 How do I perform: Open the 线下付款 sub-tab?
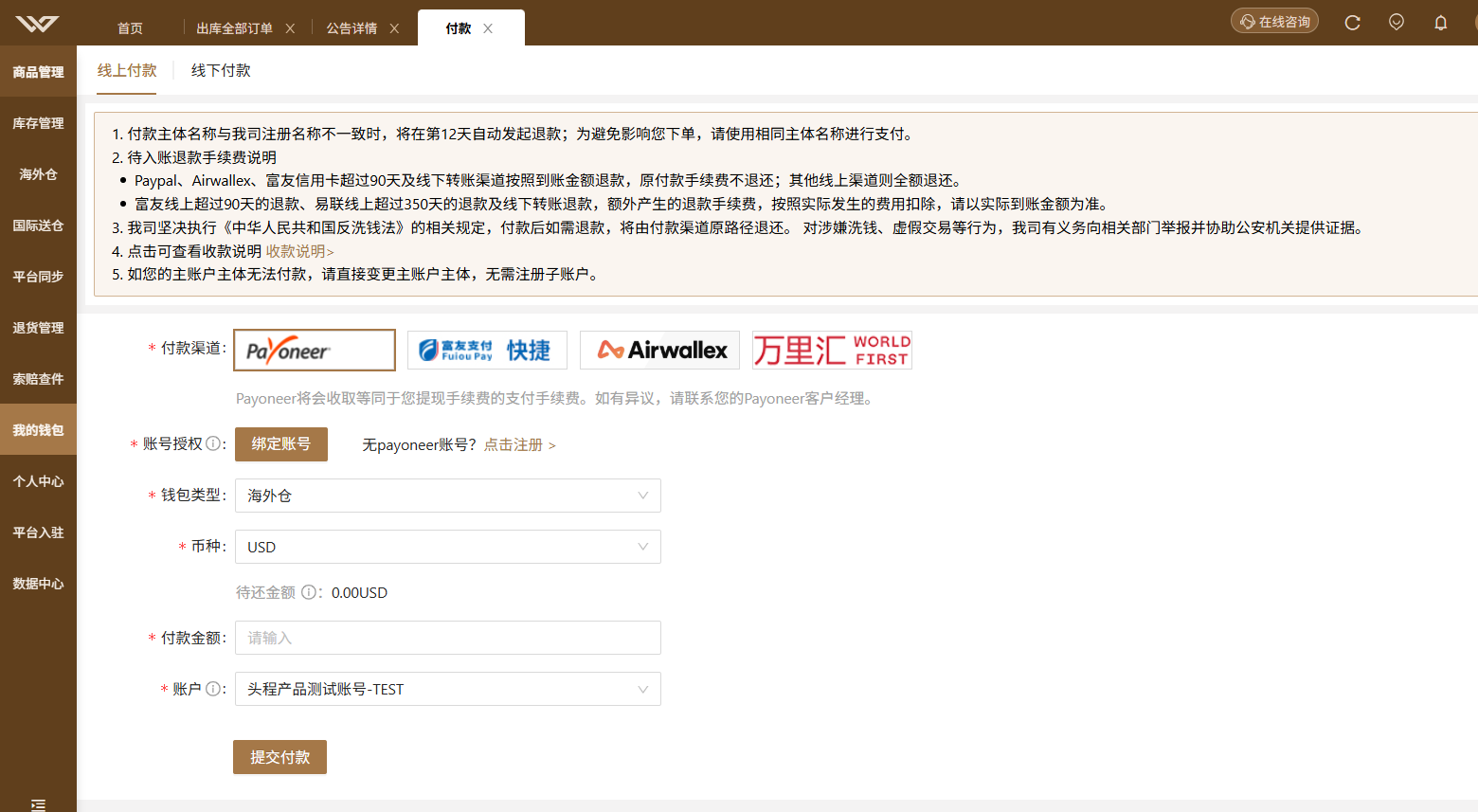[221, 70]
